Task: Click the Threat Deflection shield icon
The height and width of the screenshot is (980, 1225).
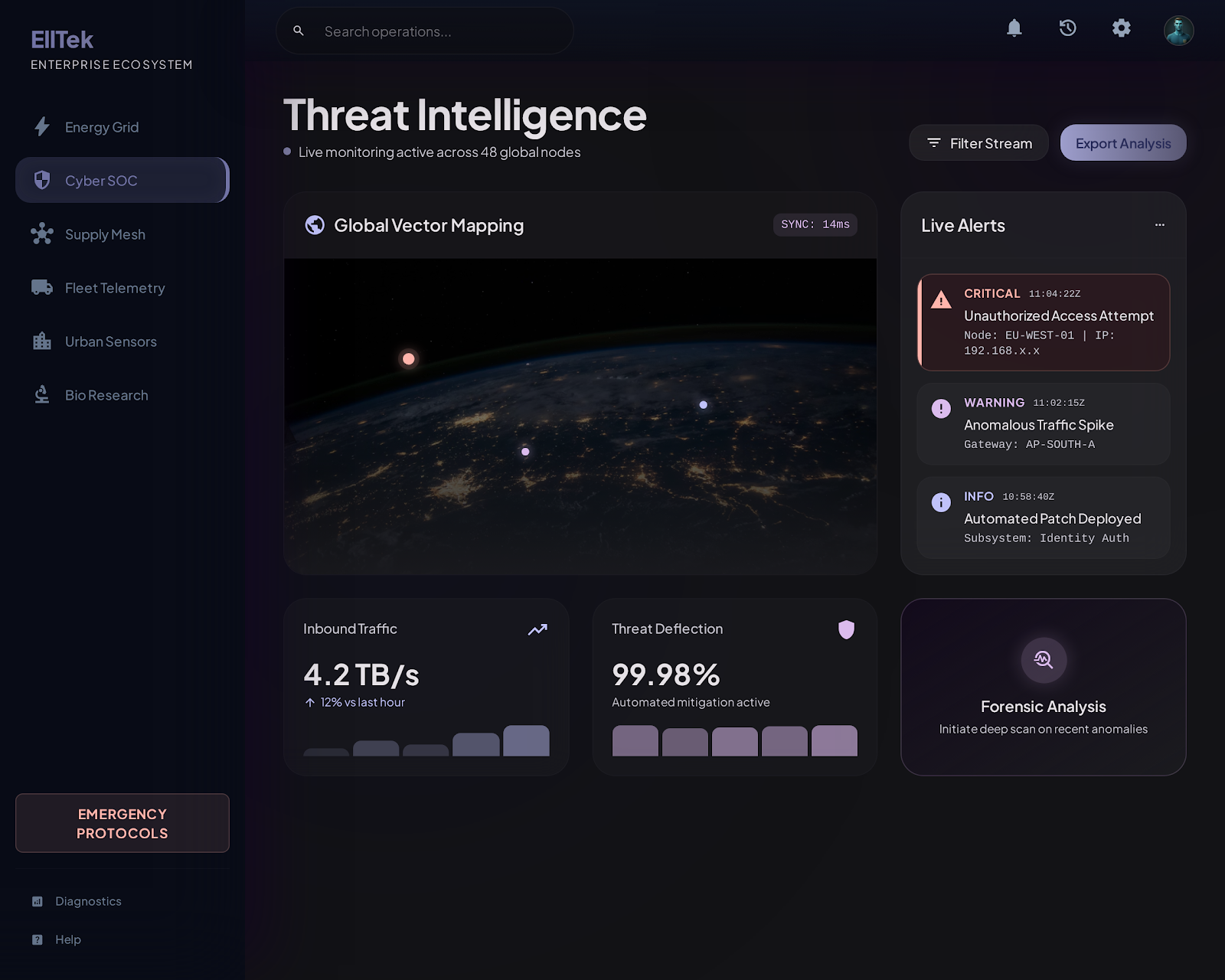Action: 846,629
